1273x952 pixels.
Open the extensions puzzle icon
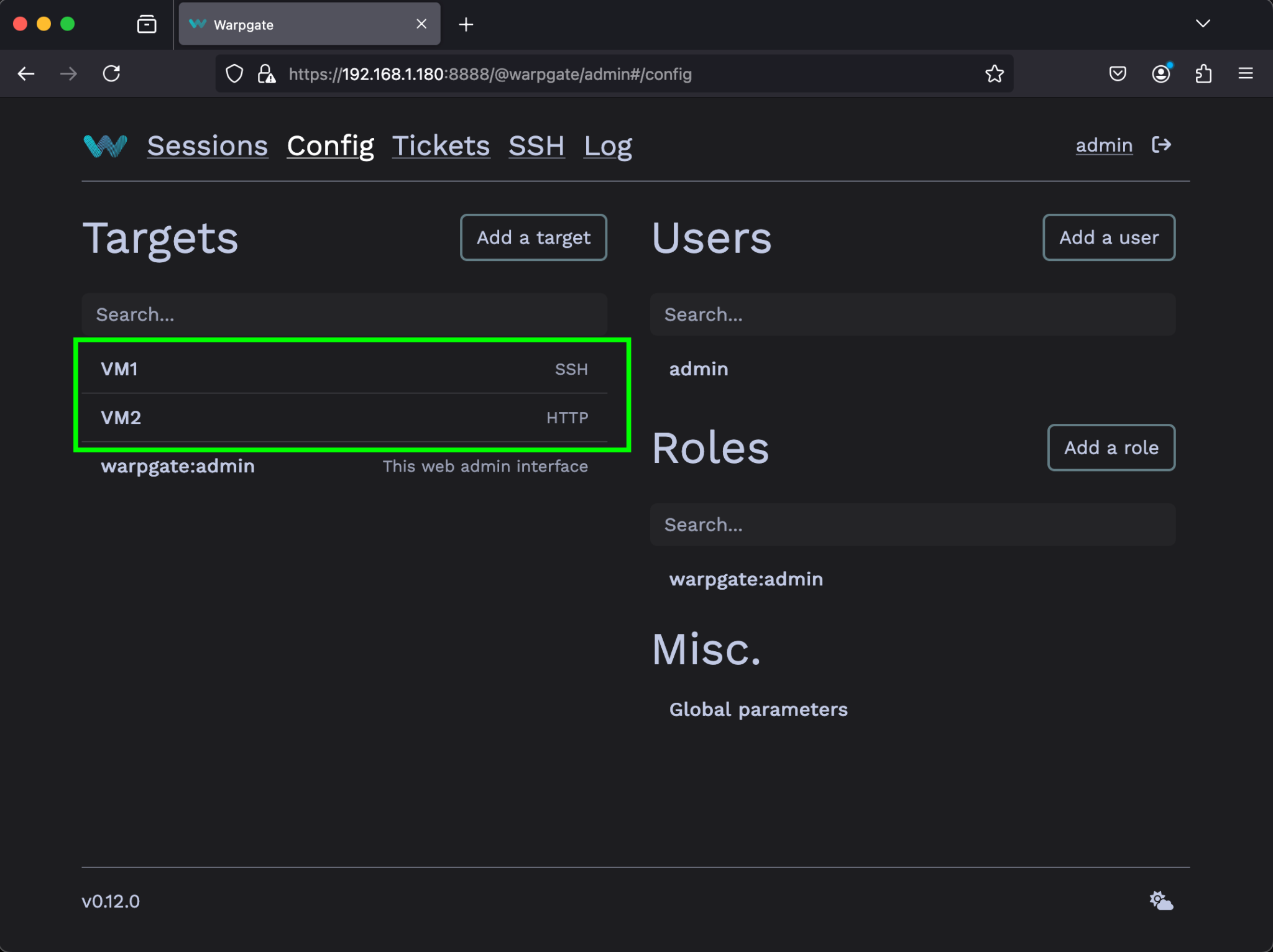1204,73
